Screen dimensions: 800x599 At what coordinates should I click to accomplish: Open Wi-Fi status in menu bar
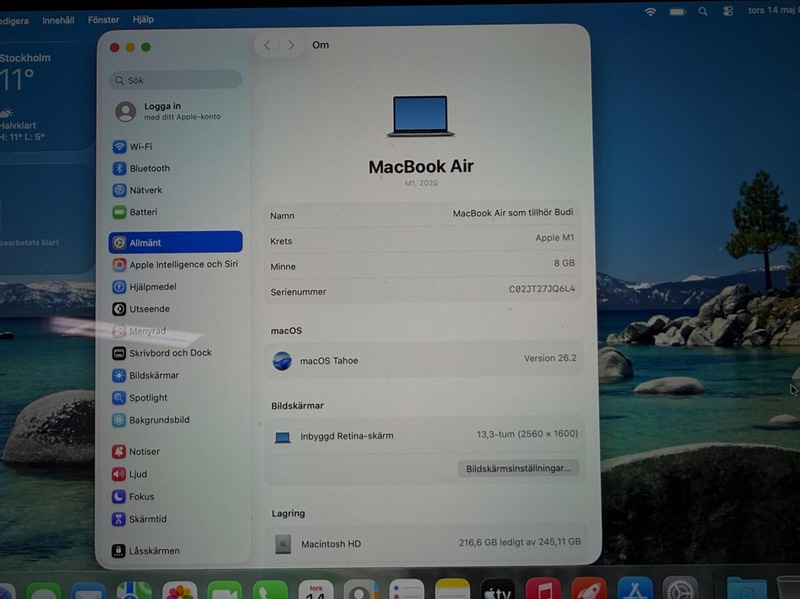(x=650, y=12)
